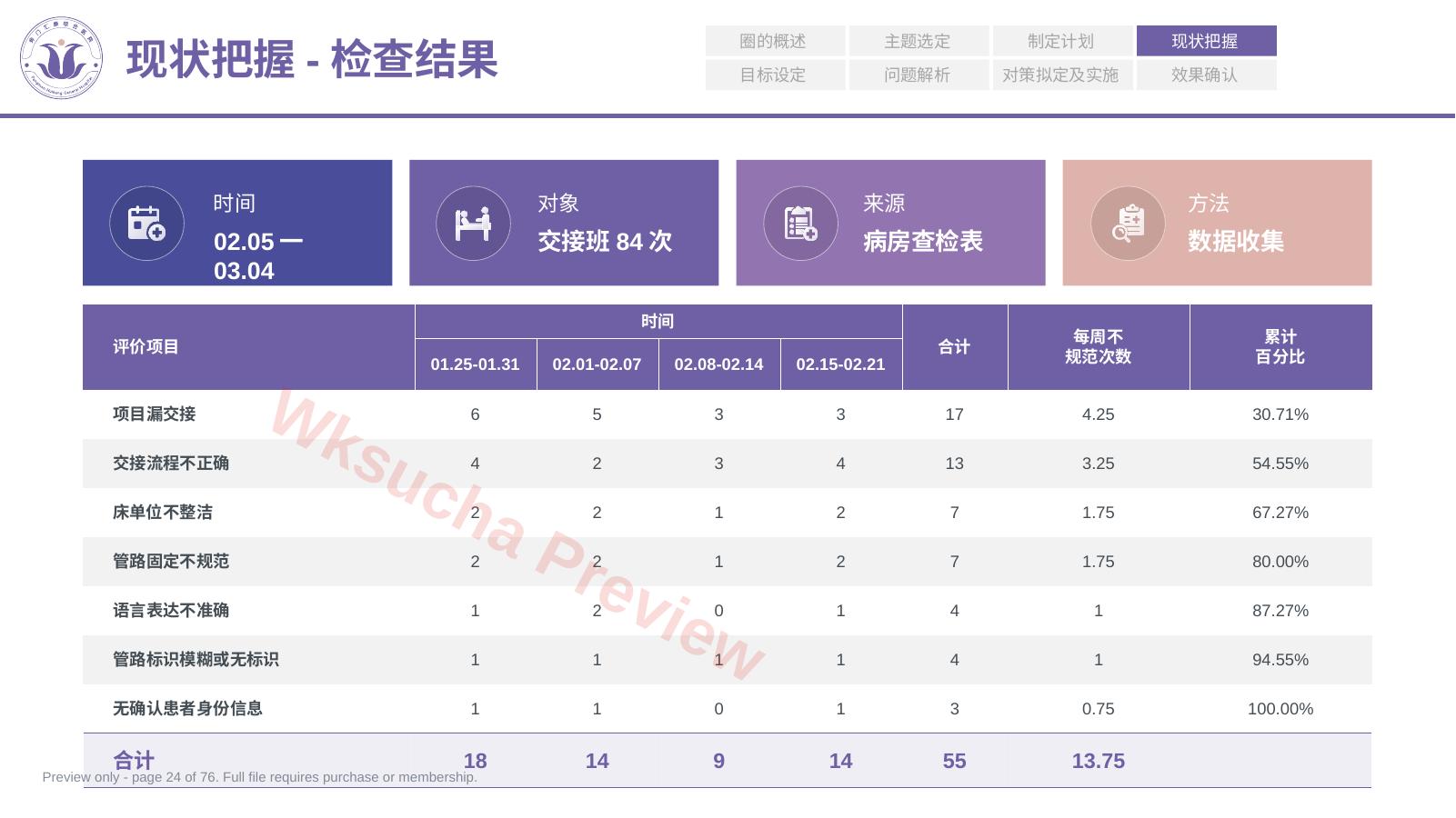Select the text 病房查检表

click(923, 242)
